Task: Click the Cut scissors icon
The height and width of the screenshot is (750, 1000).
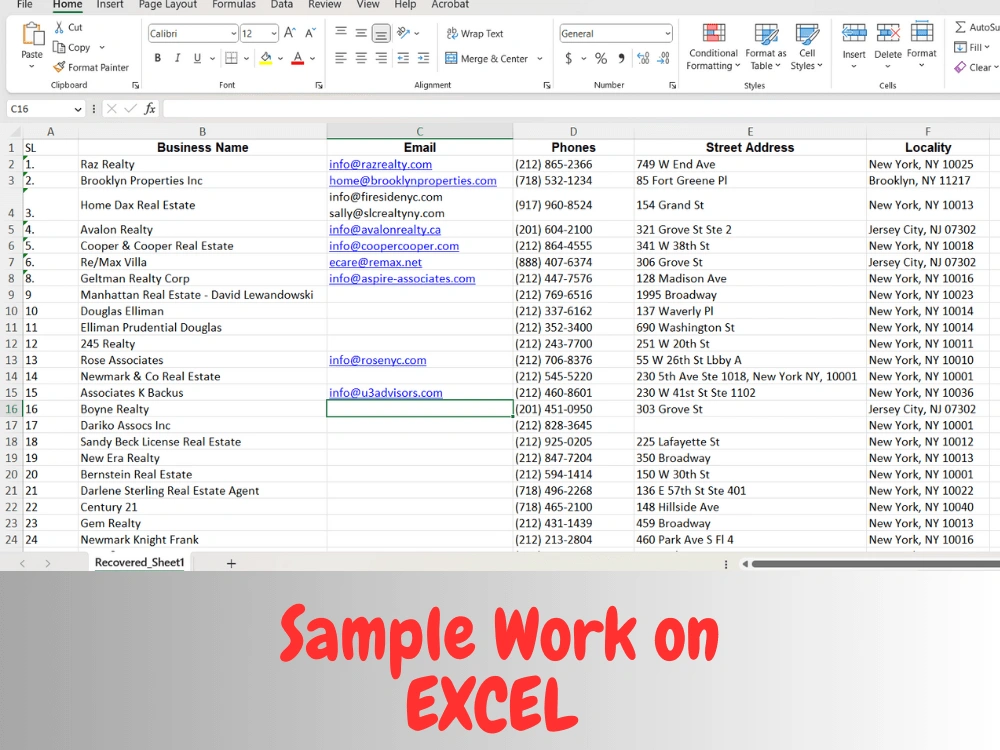Action: point(59,27)
